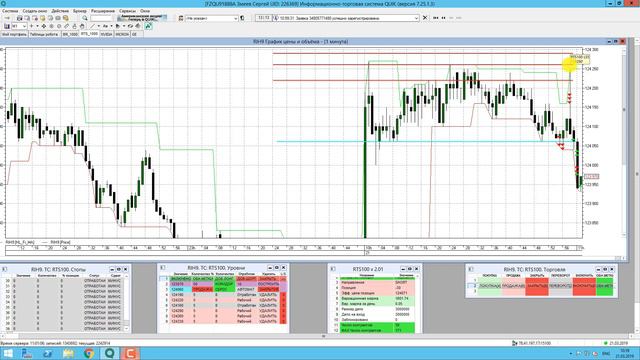The image size is (640, 360).
Task: Open the Окна menu
Action: click(145, 11)
